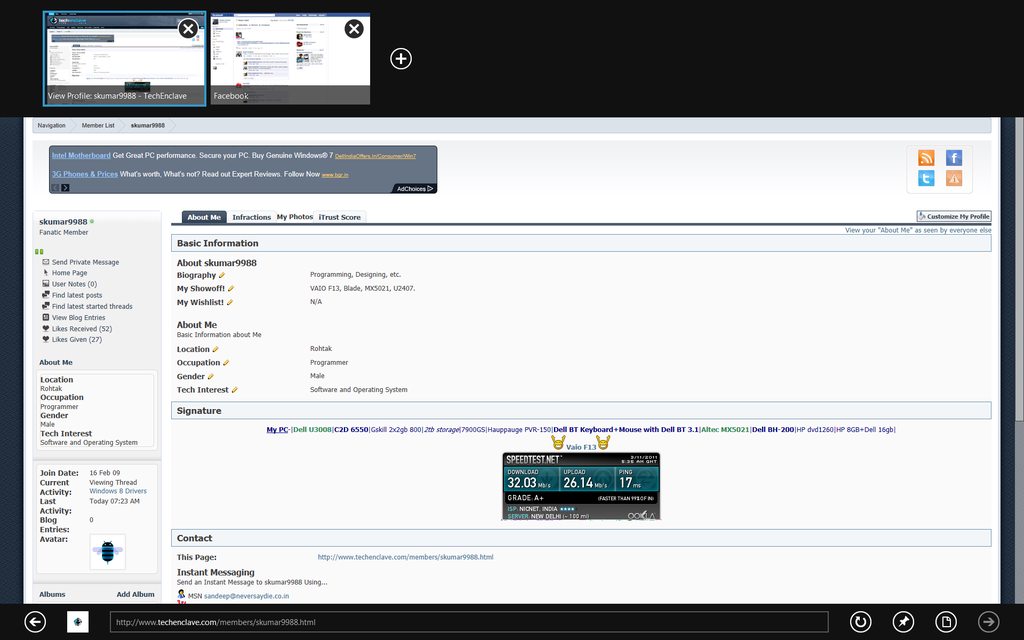This screenshot has height=640, width=1024.
Task: Open the page tools icon
Action: click(x=946, y=622)
